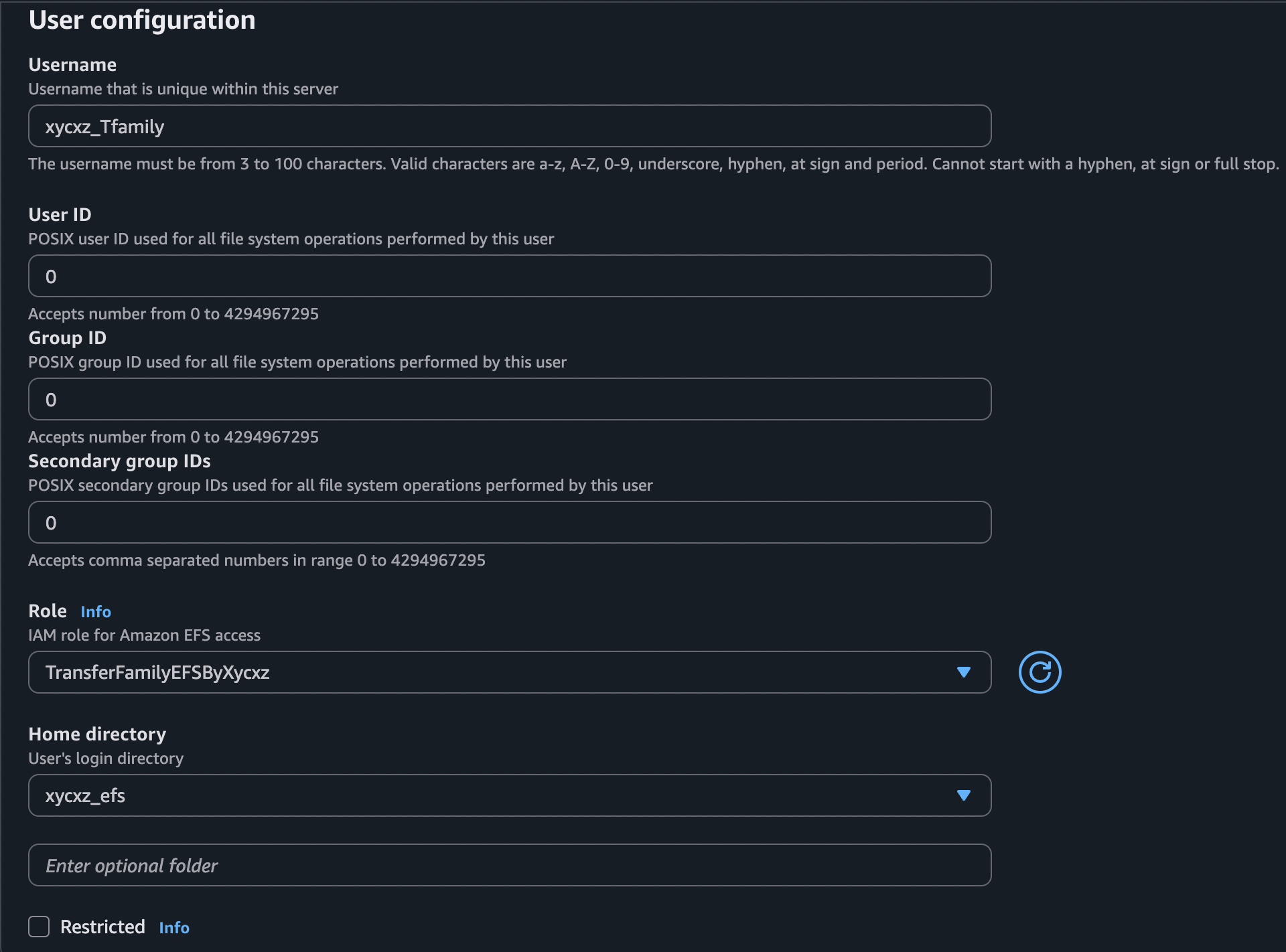Click the refresh roles icon button
The height and width of the screenshot is (952, 1286).
click(1040, 672)
